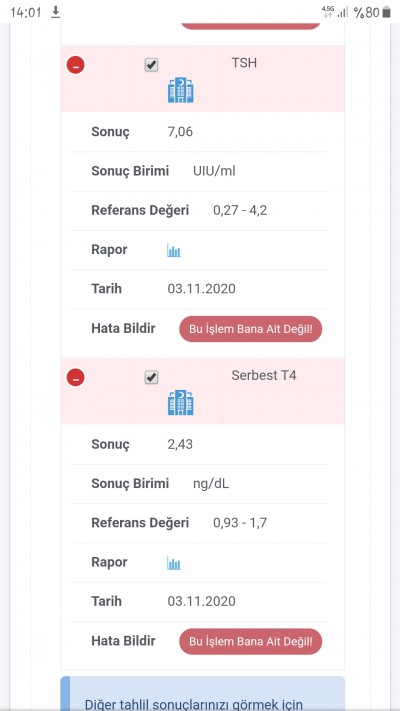Screen dimensions: 400x711
Task: Uncheck the TSH test checkbox
Action: click(151, 65)
